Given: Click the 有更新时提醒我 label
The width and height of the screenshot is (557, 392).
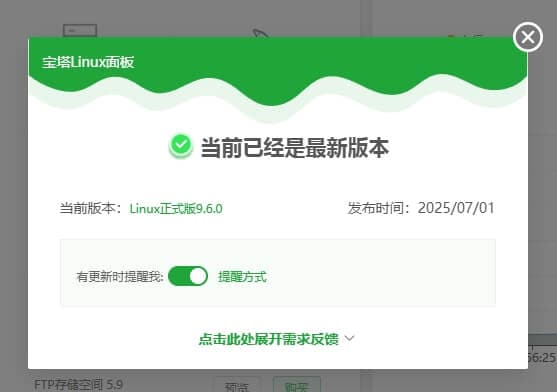Looking at the screenshot, I should 120,277.
